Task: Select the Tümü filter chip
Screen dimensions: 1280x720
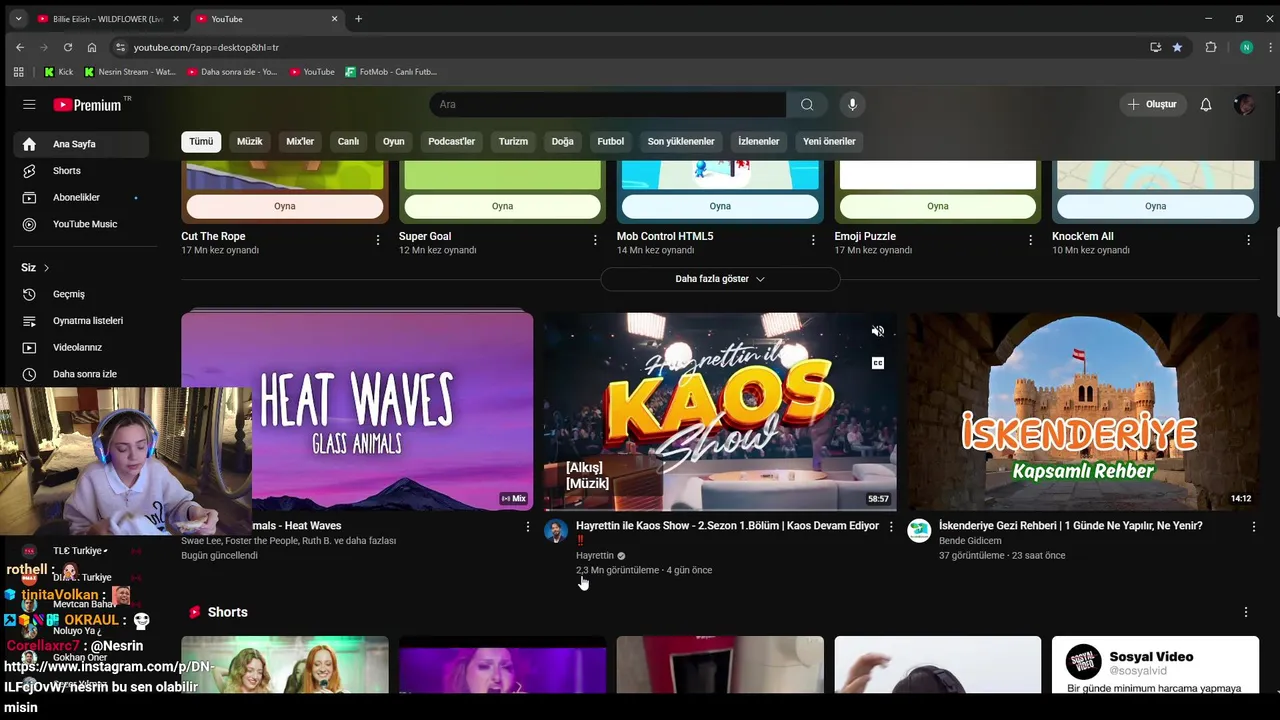Action: point(201,142)
